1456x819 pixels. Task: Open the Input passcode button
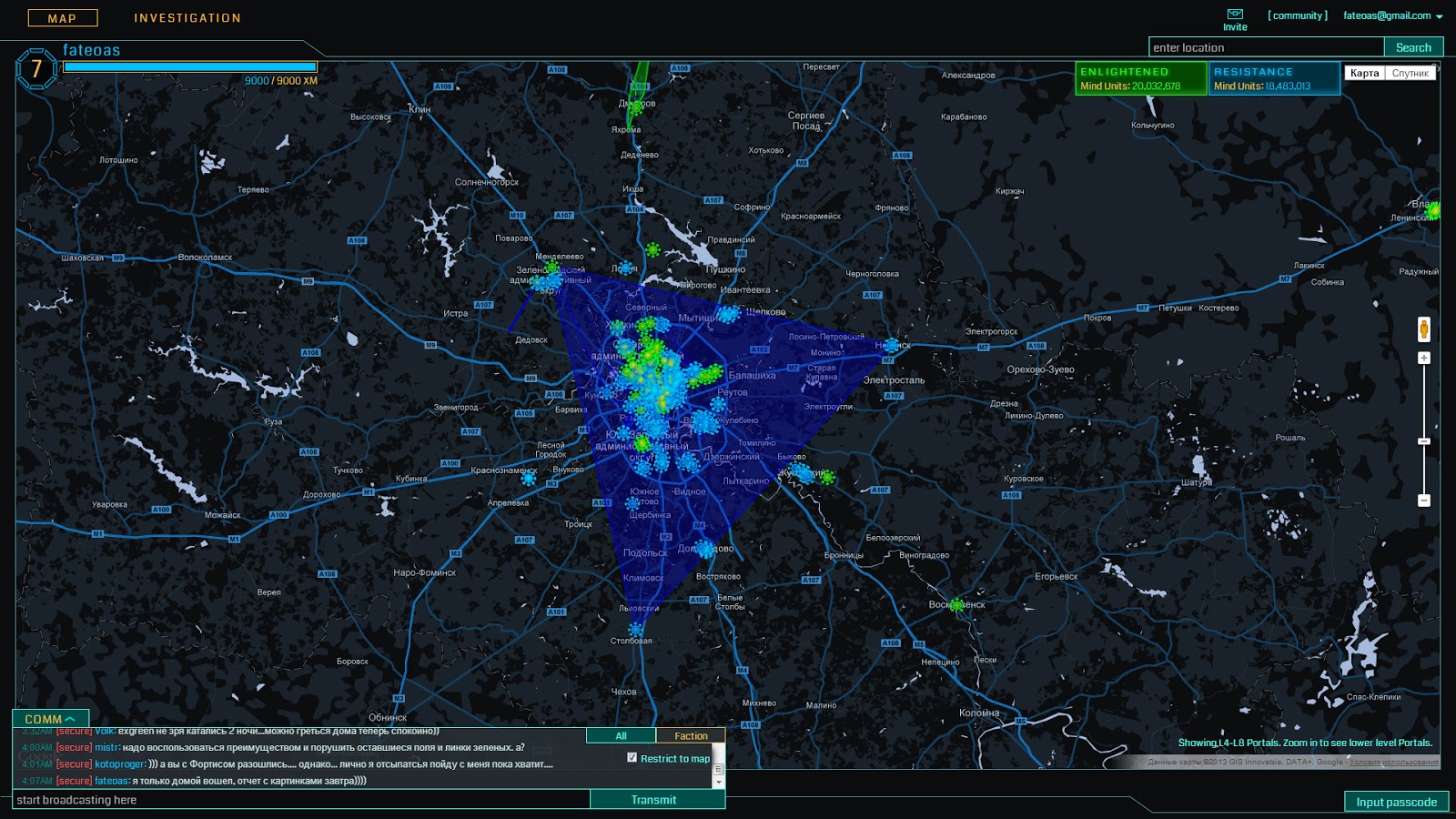click(x=1396, y=802)
